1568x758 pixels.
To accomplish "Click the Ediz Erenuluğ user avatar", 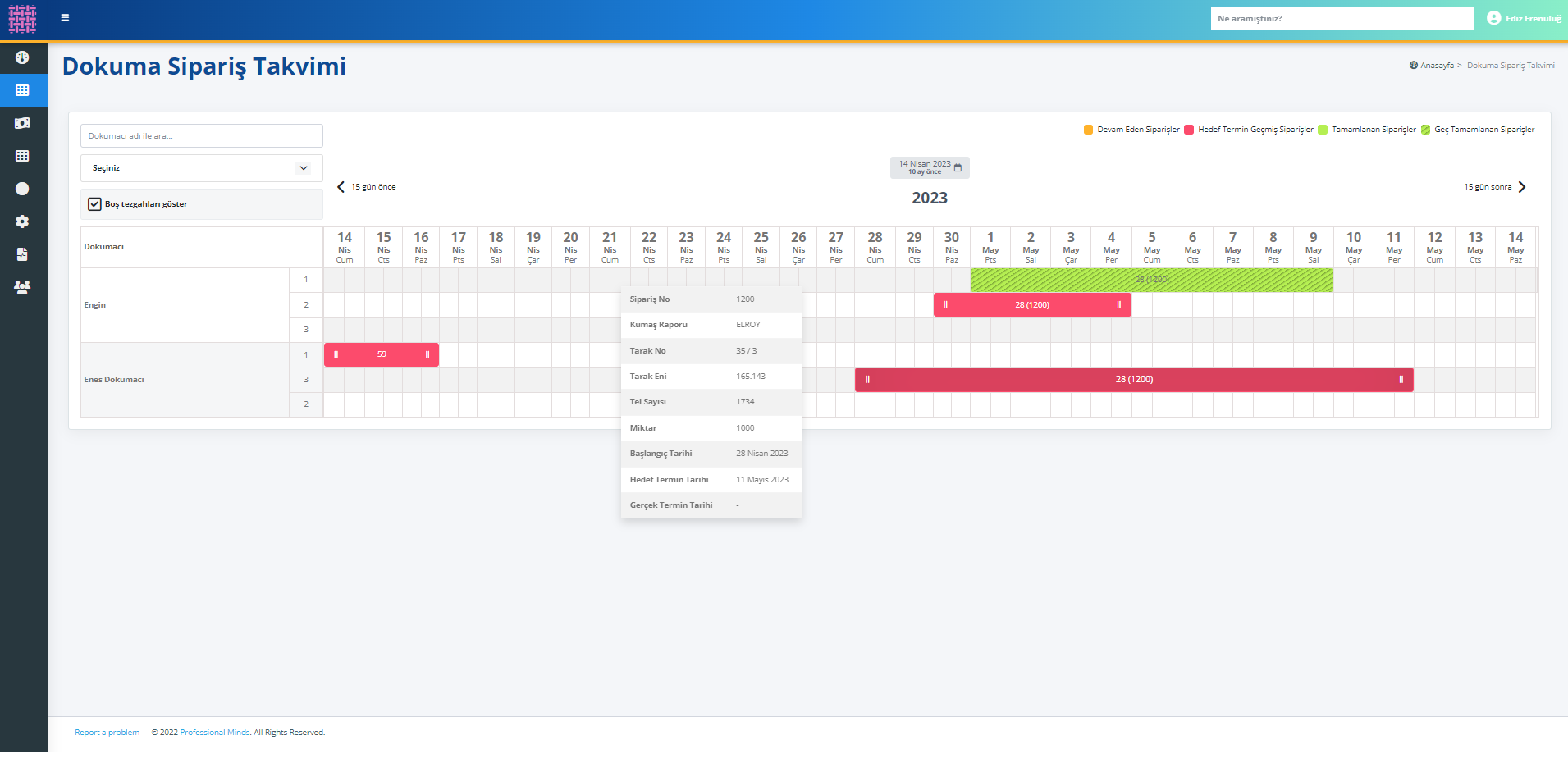I will pyautogui.click(x=1493, y=18).
